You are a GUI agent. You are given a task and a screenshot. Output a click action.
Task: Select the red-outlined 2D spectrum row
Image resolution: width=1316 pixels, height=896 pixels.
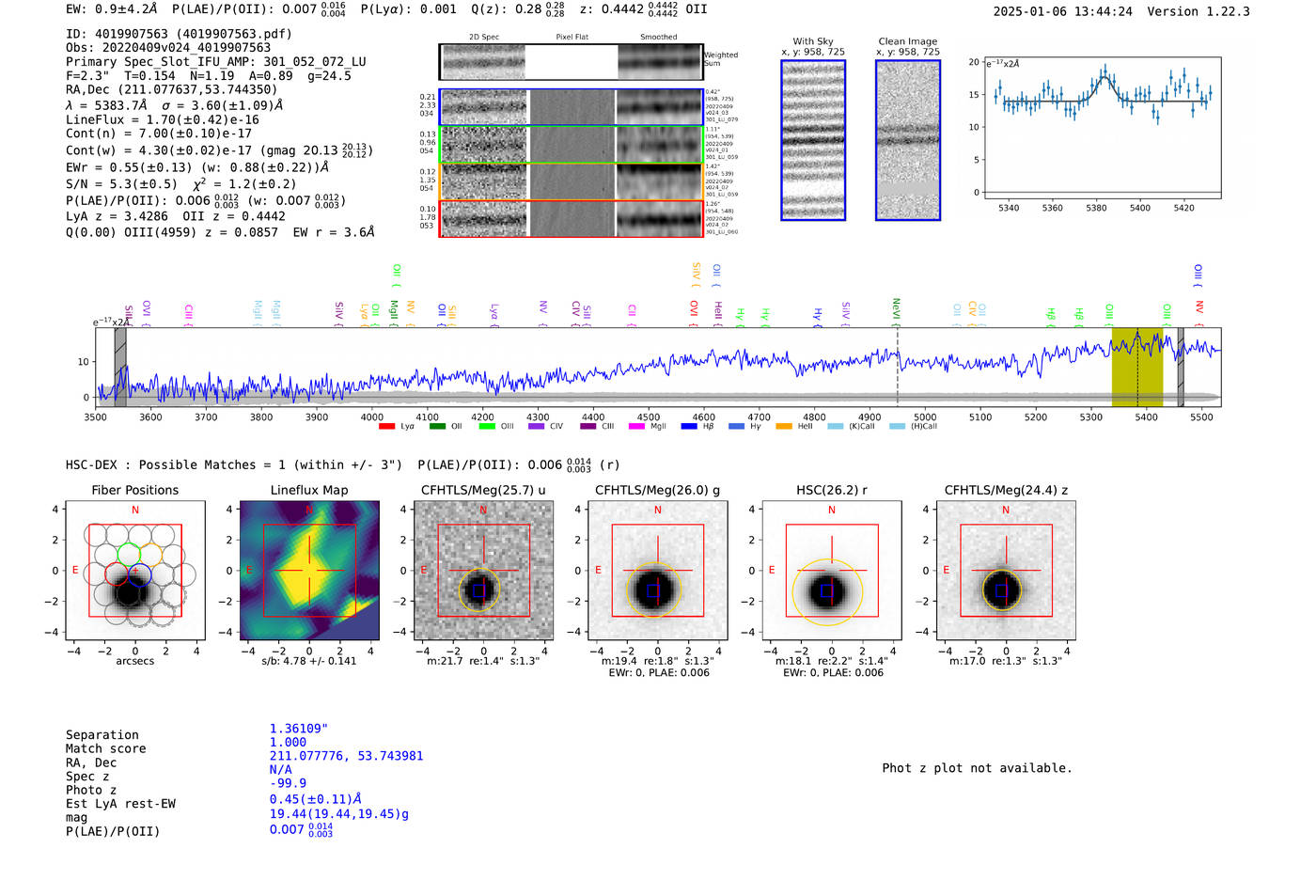click(572, 218)
